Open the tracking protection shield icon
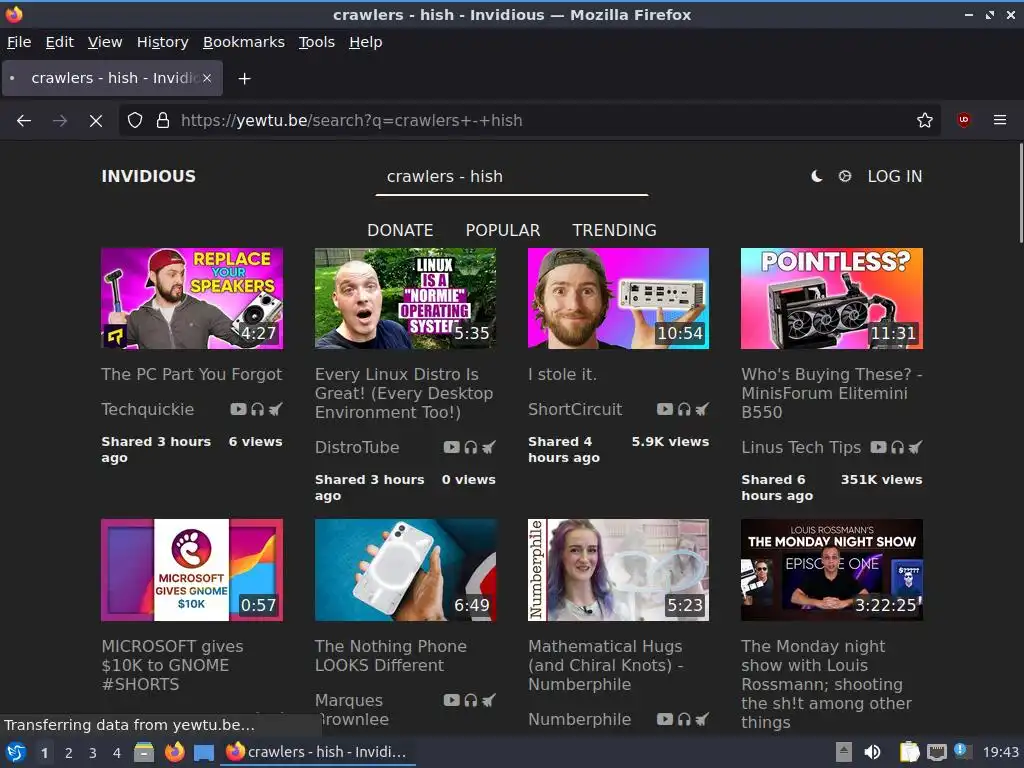This screenshot has width=1024, height=768. 135,120
